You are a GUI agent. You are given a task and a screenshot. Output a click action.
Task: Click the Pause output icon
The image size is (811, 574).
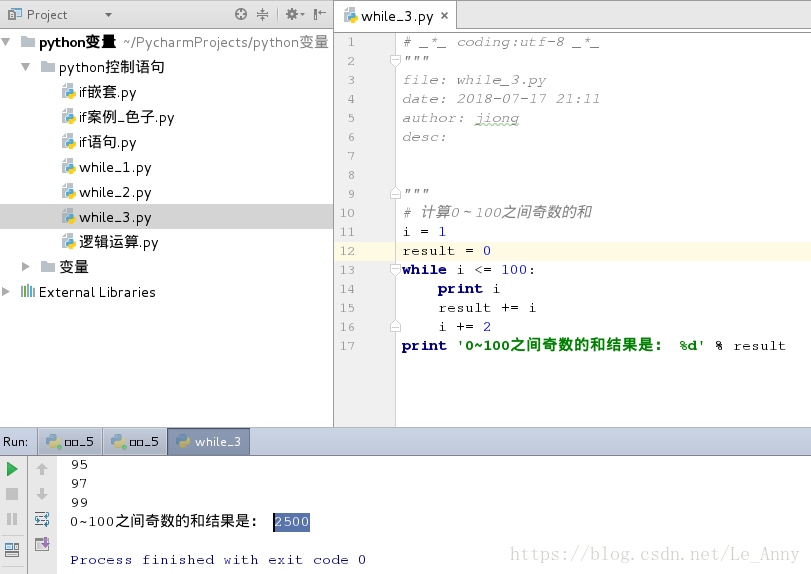(12, 519)
